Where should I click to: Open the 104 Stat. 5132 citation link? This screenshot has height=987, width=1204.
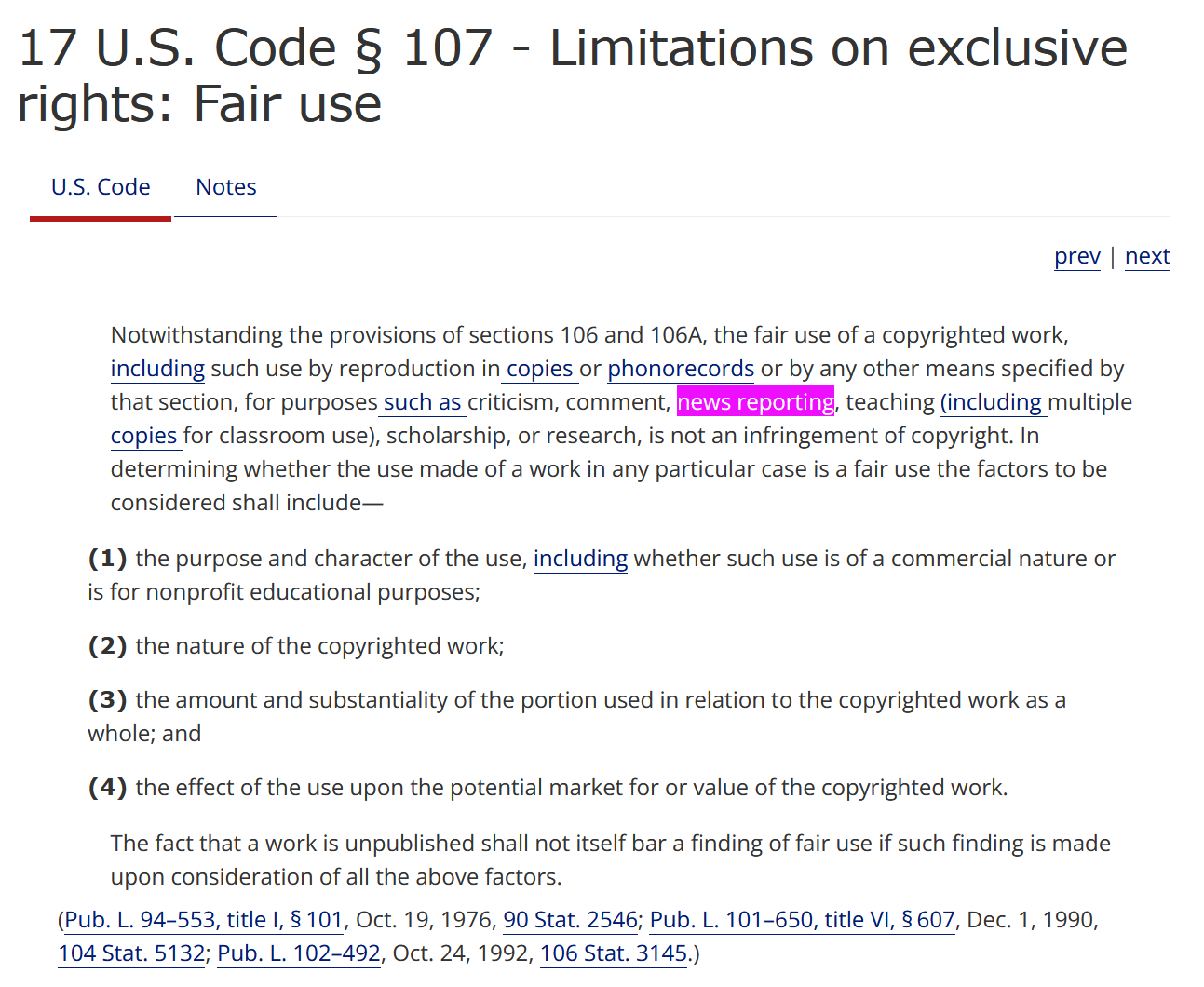coord(131,953)
